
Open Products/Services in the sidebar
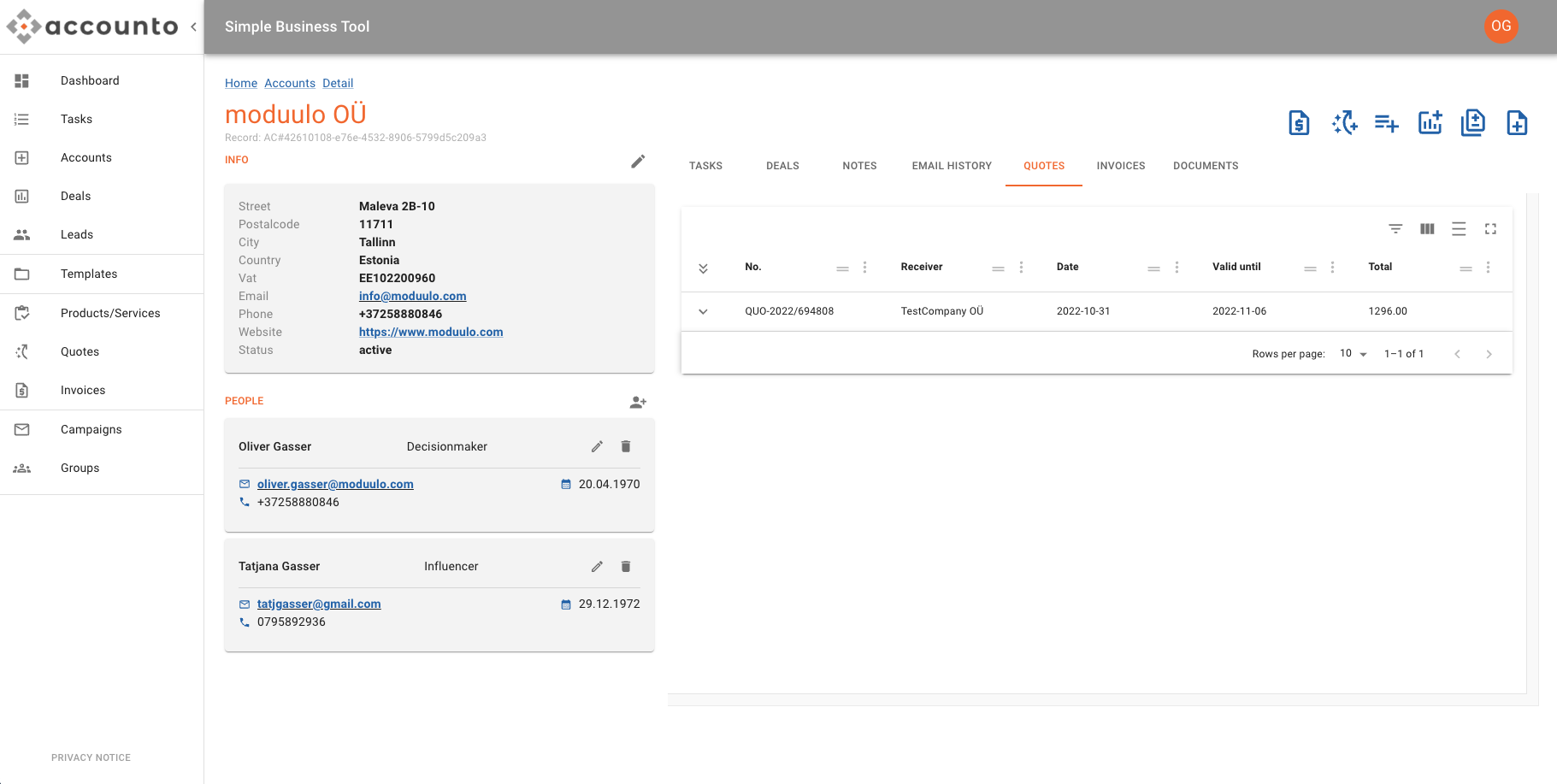102,313
